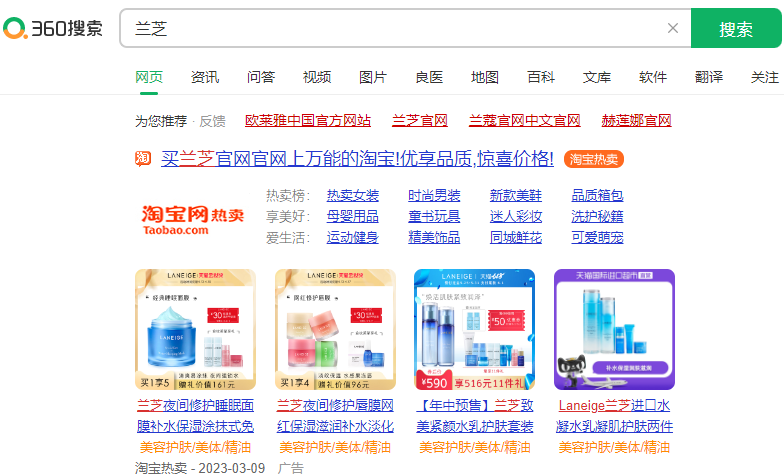Click 美容护肤/美体/精油 under sleeping mask
The width and height of the screenshot is (784, 476).
click(196, 447)
